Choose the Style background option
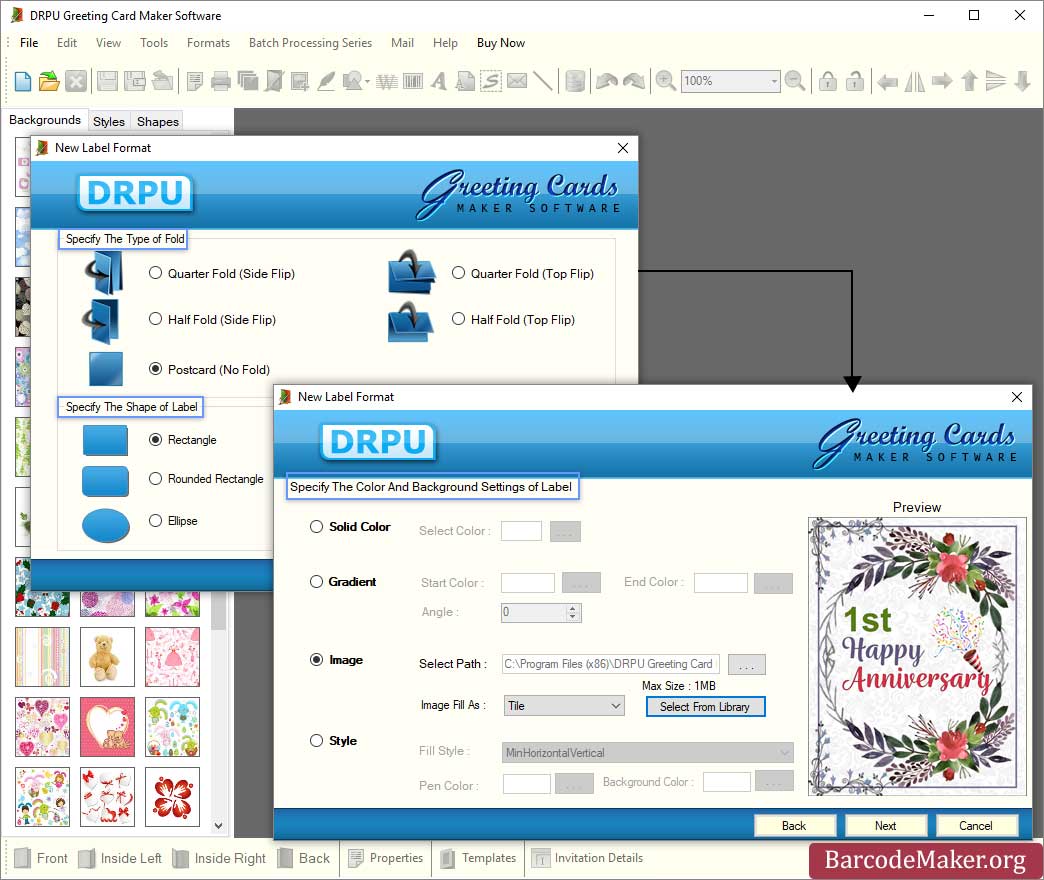 [316, 740]
